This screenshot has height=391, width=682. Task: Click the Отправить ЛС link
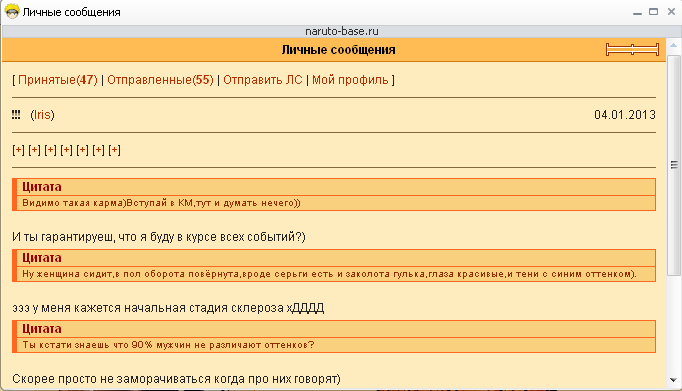tap(263, 80)
